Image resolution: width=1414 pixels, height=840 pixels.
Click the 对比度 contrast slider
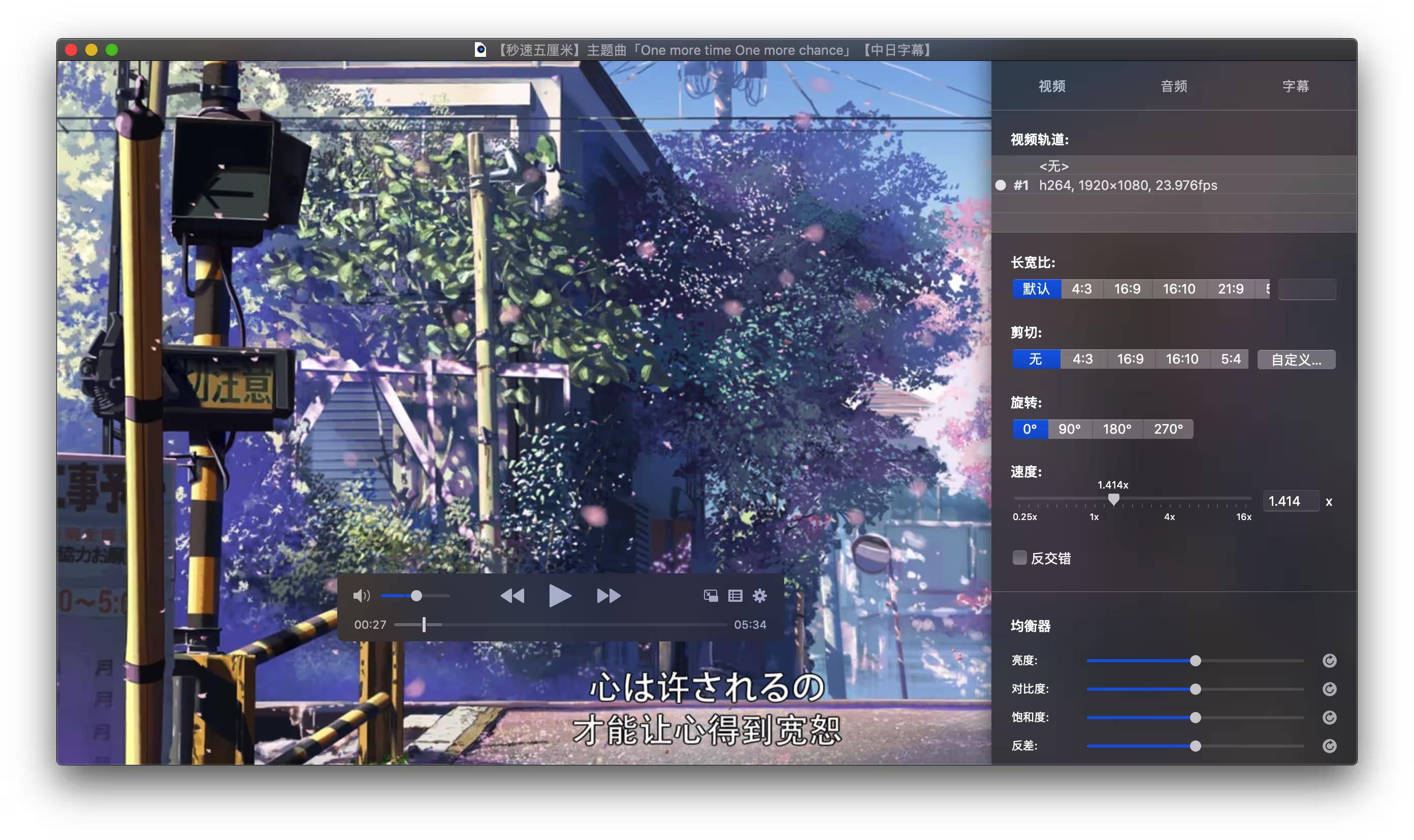pyautogui.click(x=1195, y=689)
